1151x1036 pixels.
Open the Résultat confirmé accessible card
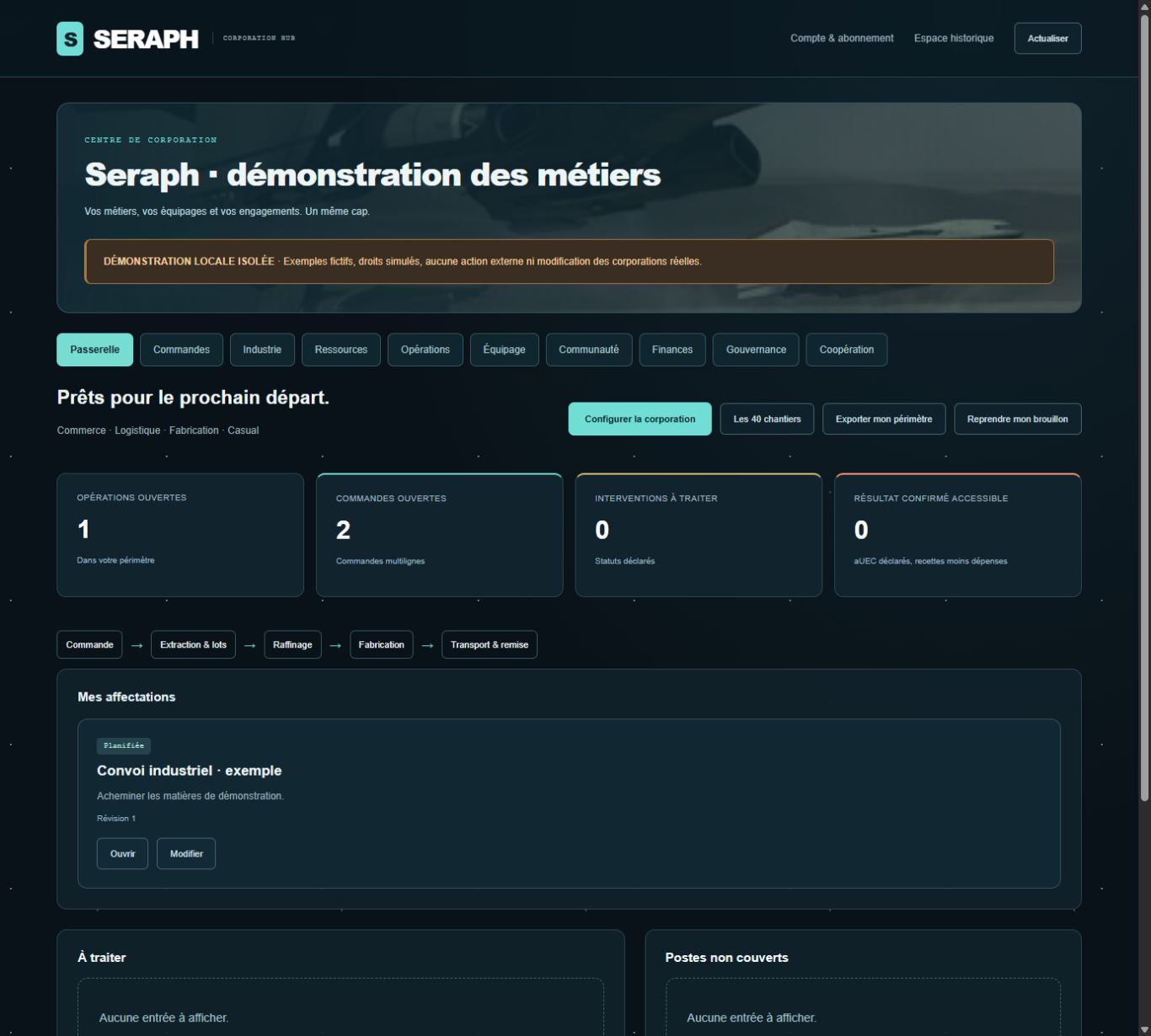(958, 535)
